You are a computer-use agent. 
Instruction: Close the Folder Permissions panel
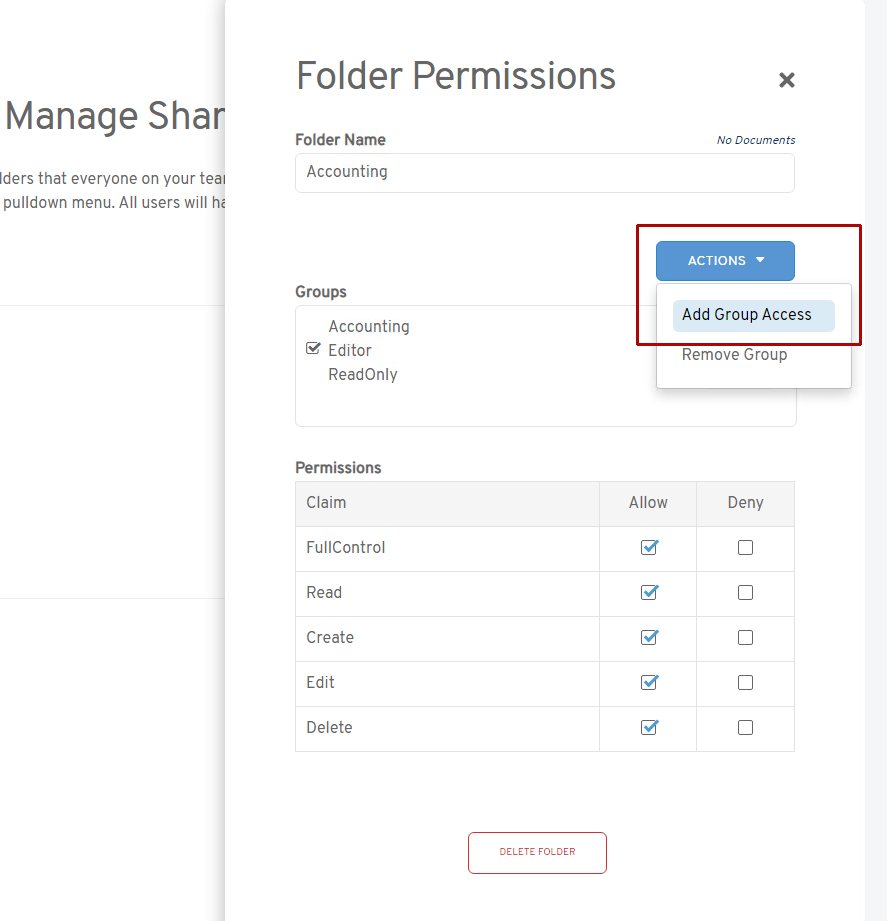[786, 80]
